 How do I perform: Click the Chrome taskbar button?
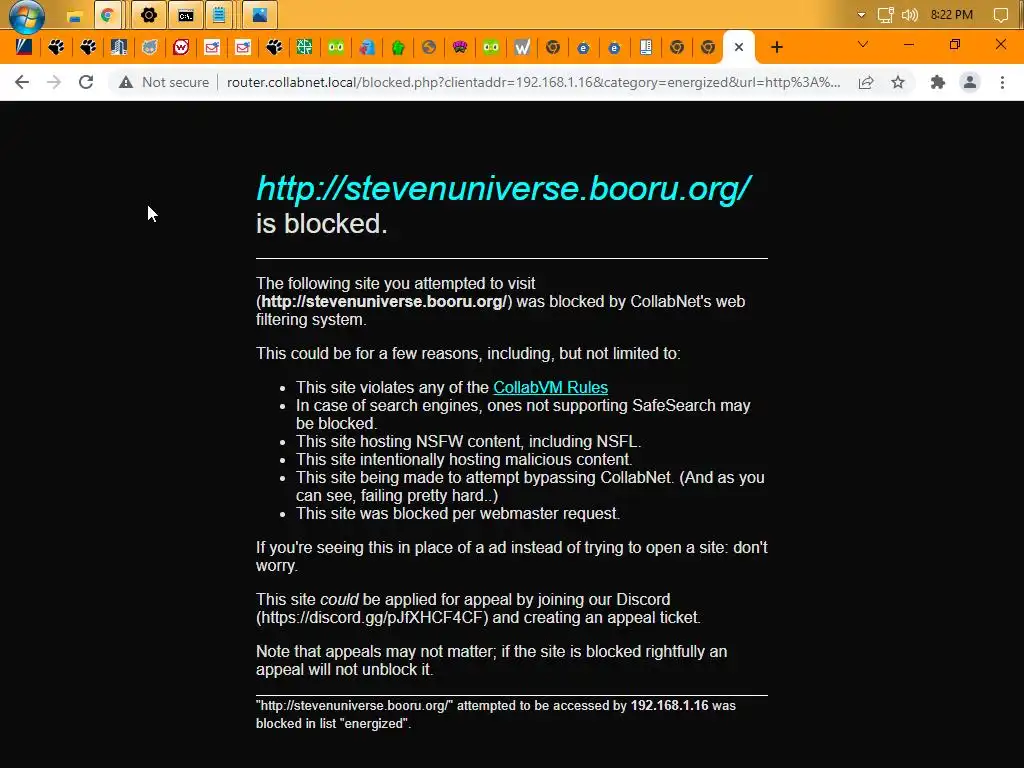tap(107, 15)
